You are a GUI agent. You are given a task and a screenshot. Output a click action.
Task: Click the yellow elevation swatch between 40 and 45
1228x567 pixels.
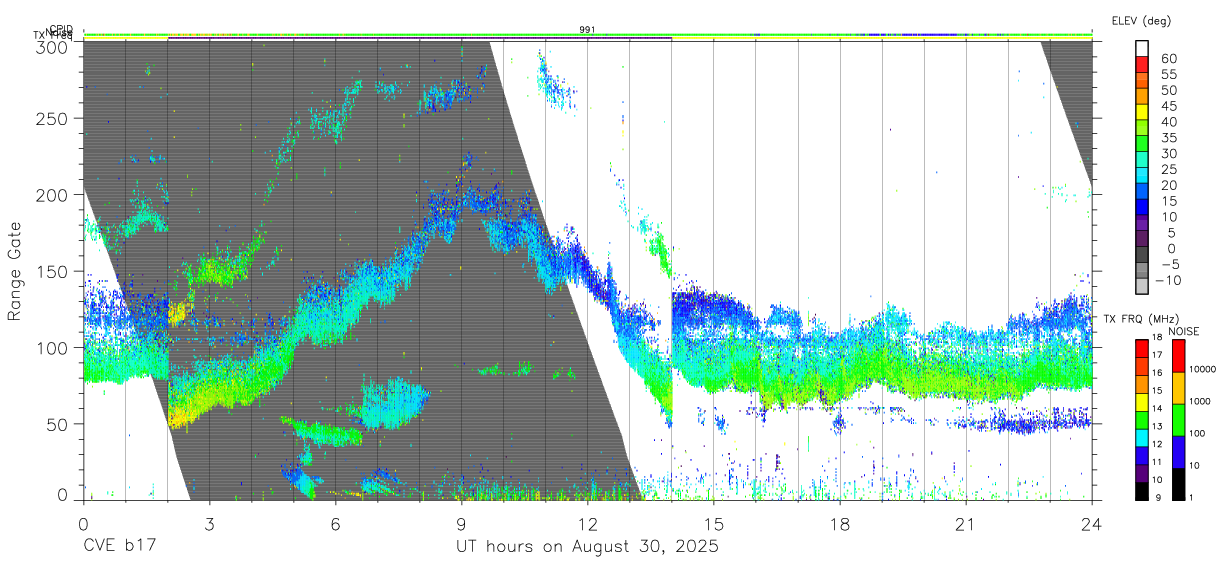point(1142,113)
